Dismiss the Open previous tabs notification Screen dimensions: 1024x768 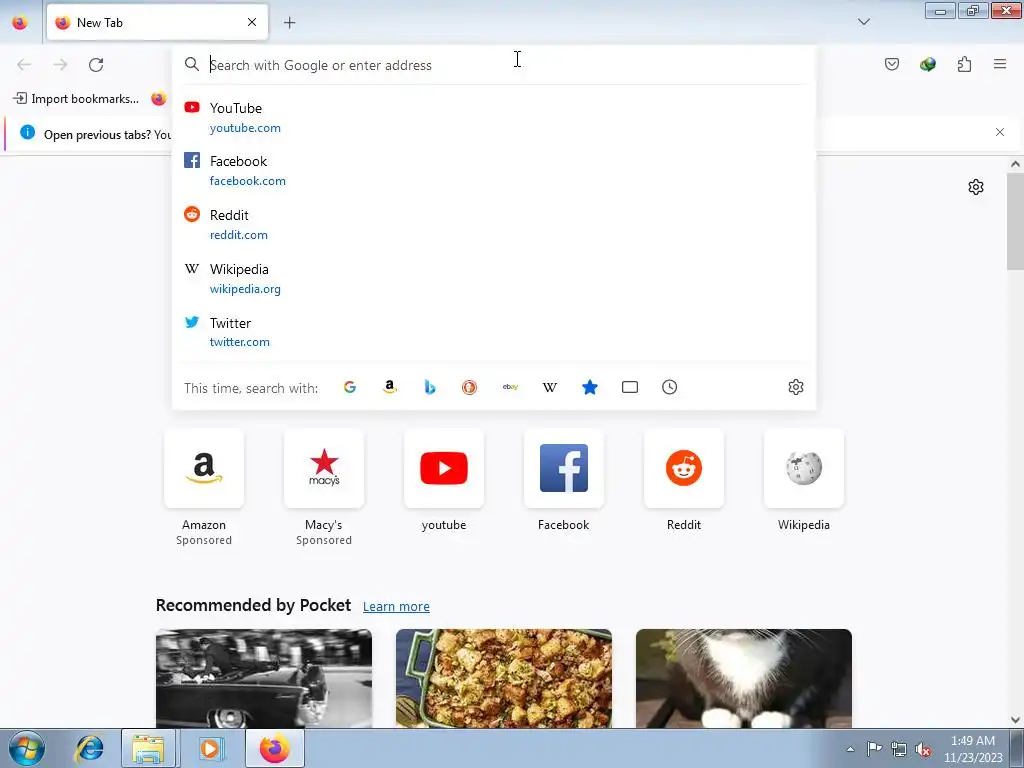pos(1000,132)
